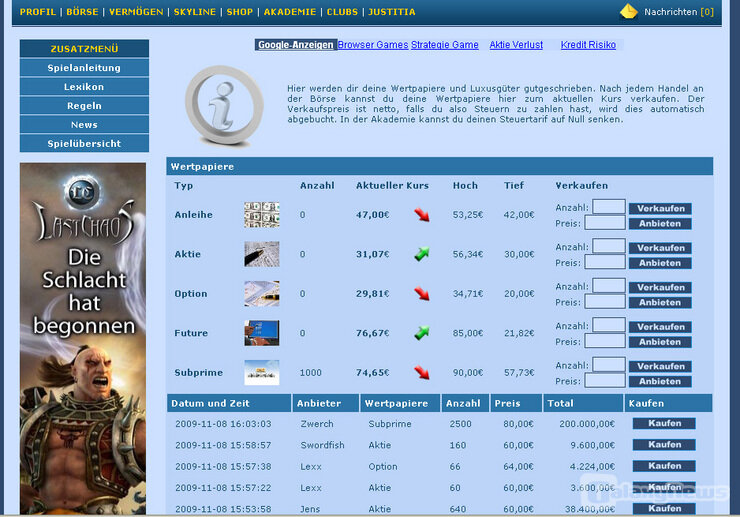Focus the Anzahl field for Subprime

pyautogui.click(x=609, y=364)
